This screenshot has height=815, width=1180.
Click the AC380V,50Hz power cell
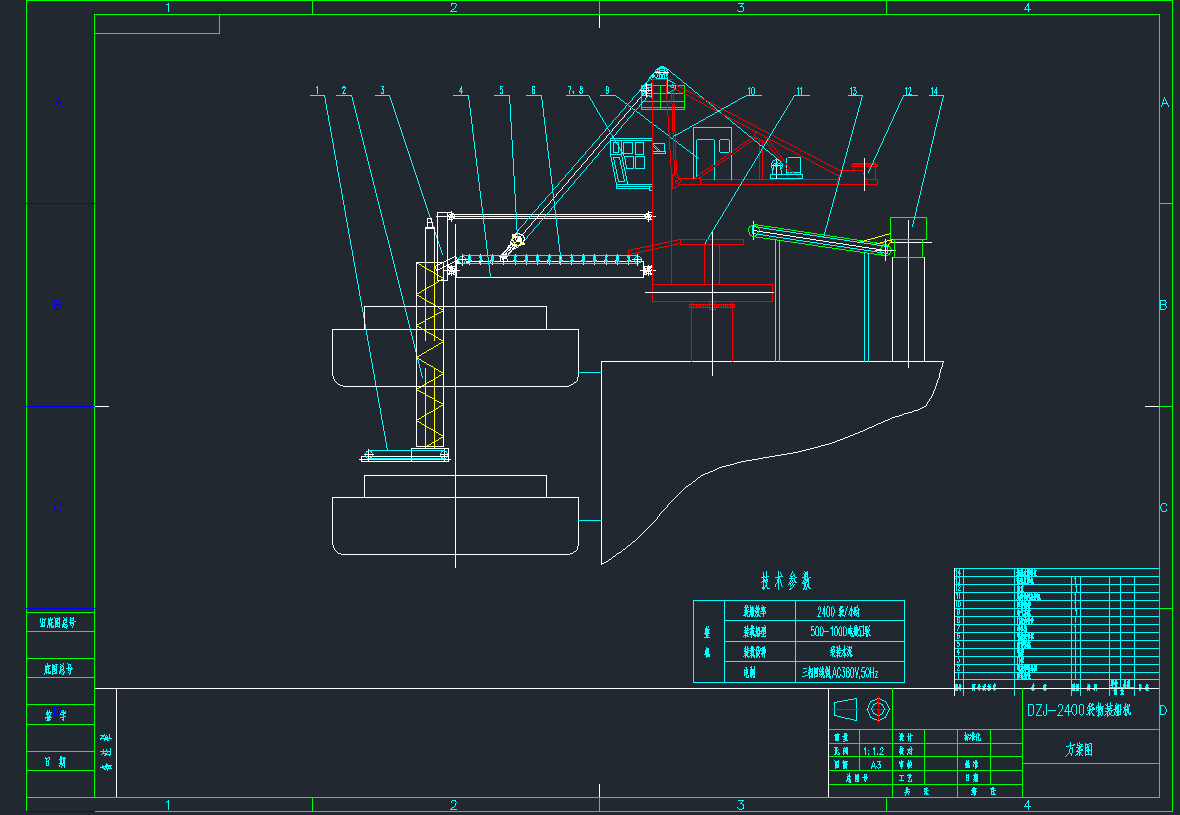(x=840, y=673)
